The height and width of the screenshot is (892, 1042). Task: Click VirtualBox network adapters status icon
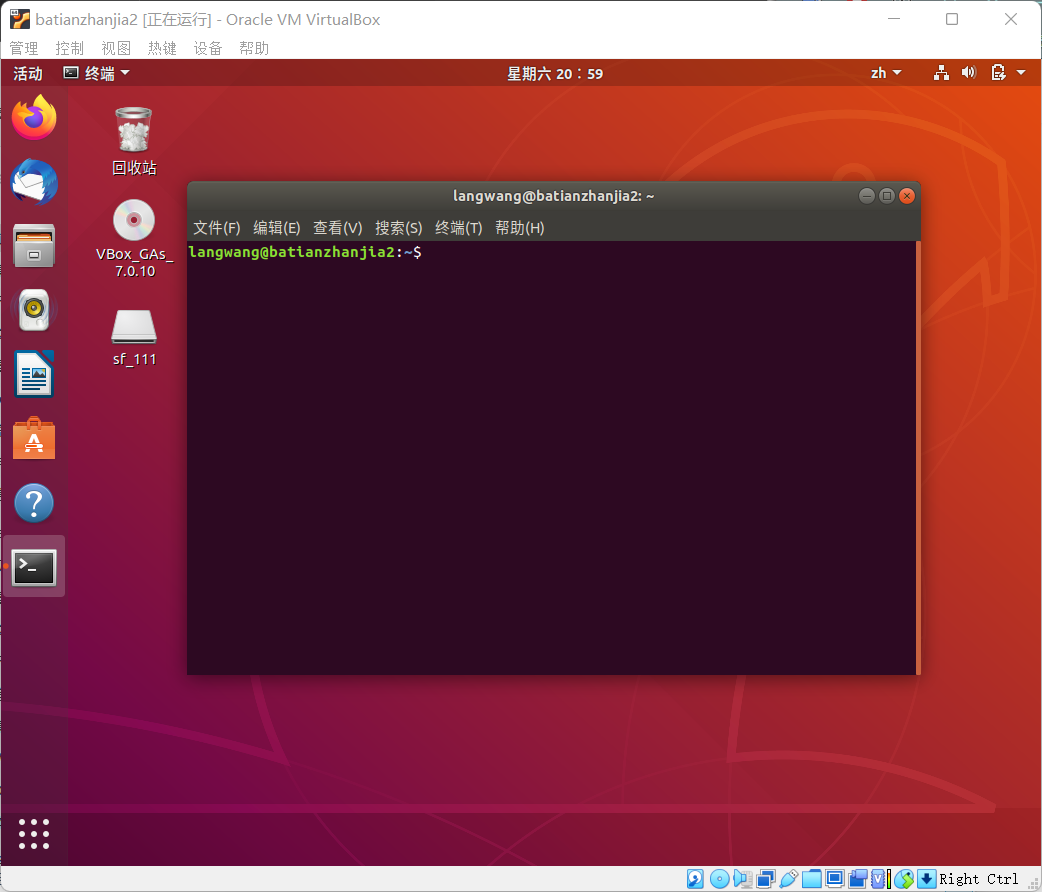[x=766, y=879]
